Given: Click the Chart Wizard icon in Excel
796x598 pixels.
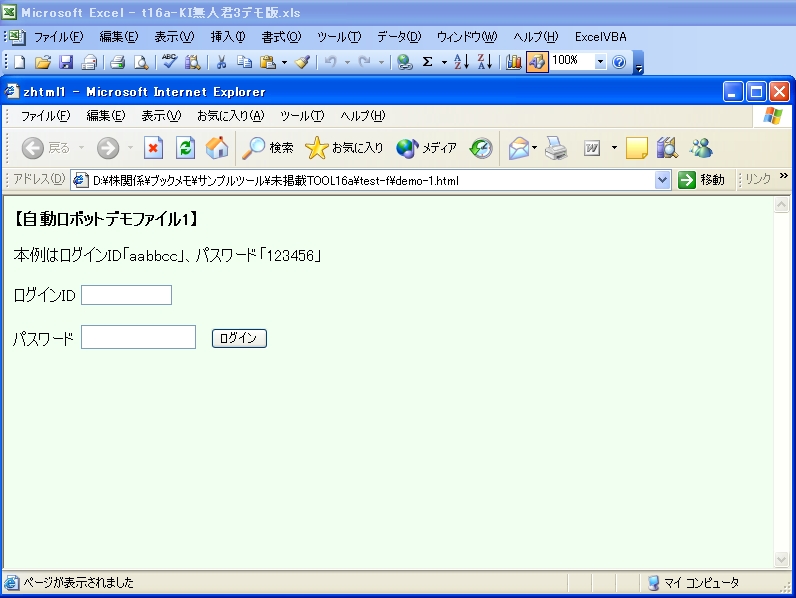Looking at the screenshot, I should pyautogui.click(x=514, y=62).
